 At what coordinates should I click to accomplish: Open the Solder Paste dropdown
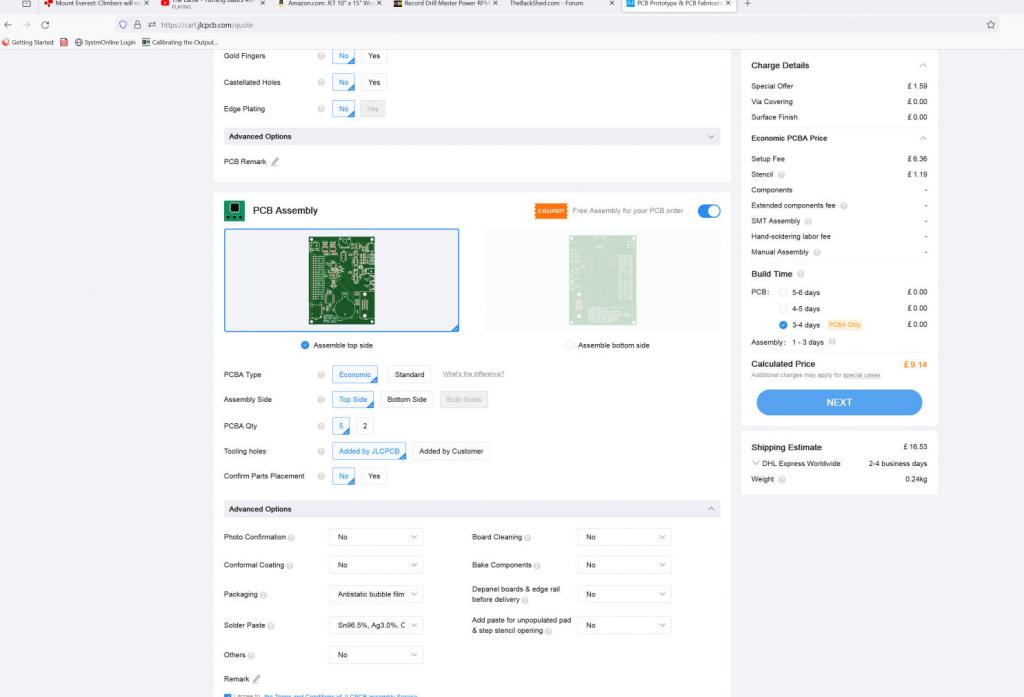pyautogui.click(x=376, y=625)
